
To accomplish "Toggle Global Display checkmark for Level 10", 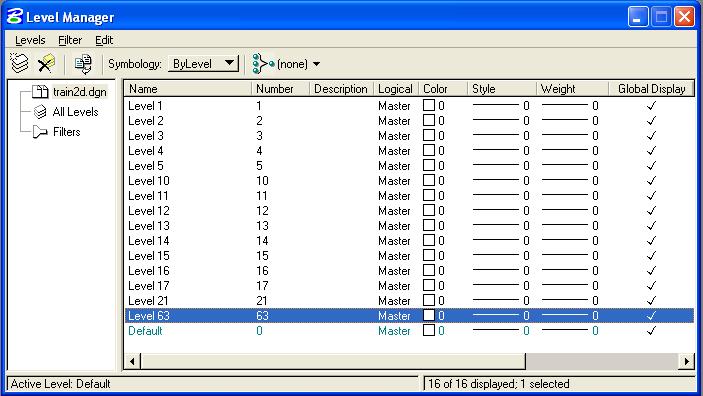I will [x=651, y=181].
